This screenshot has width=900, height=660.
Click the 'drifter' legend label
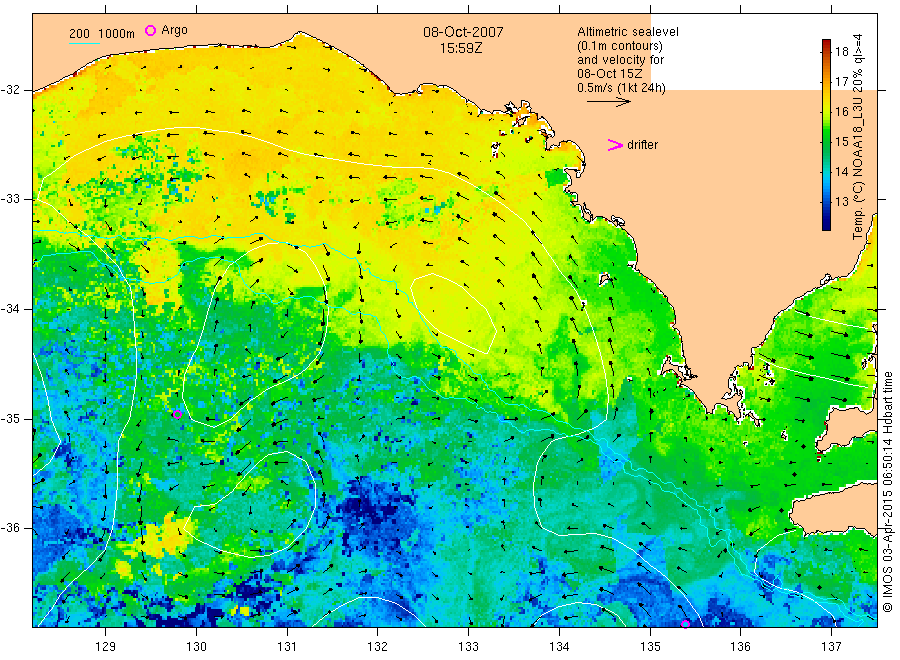tap(642, 145)
